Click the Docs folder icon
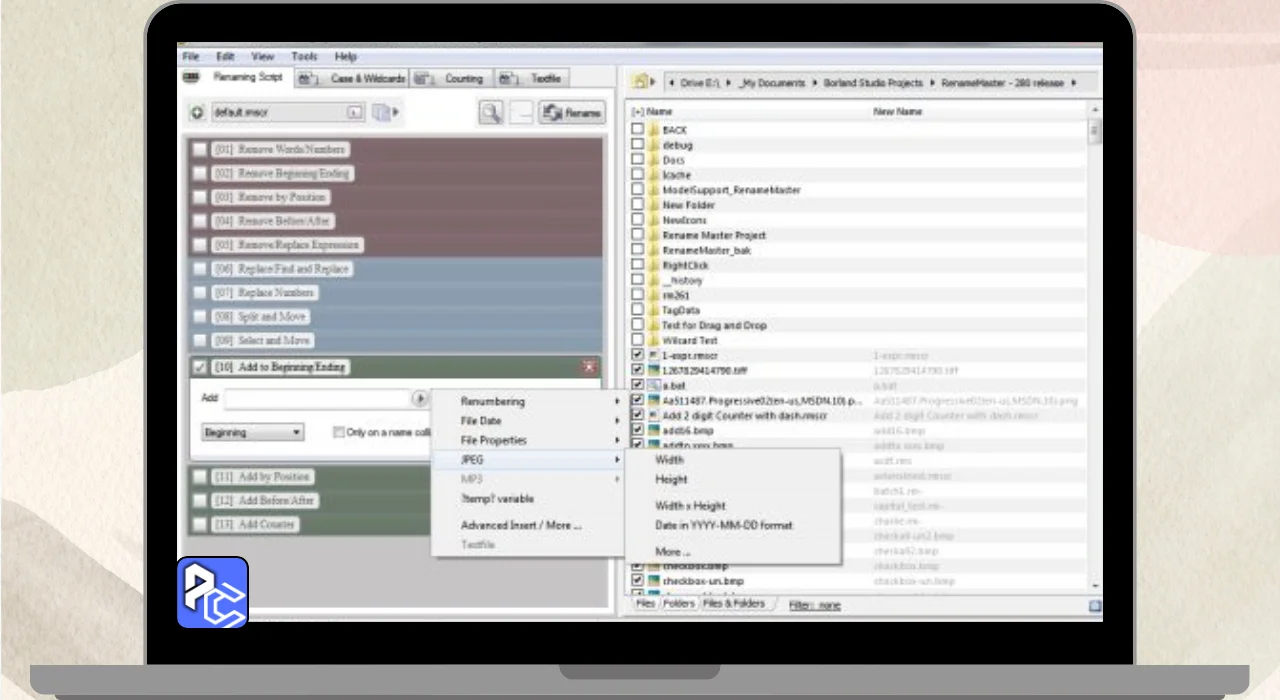1280x700 pixels. coord(653,160)
